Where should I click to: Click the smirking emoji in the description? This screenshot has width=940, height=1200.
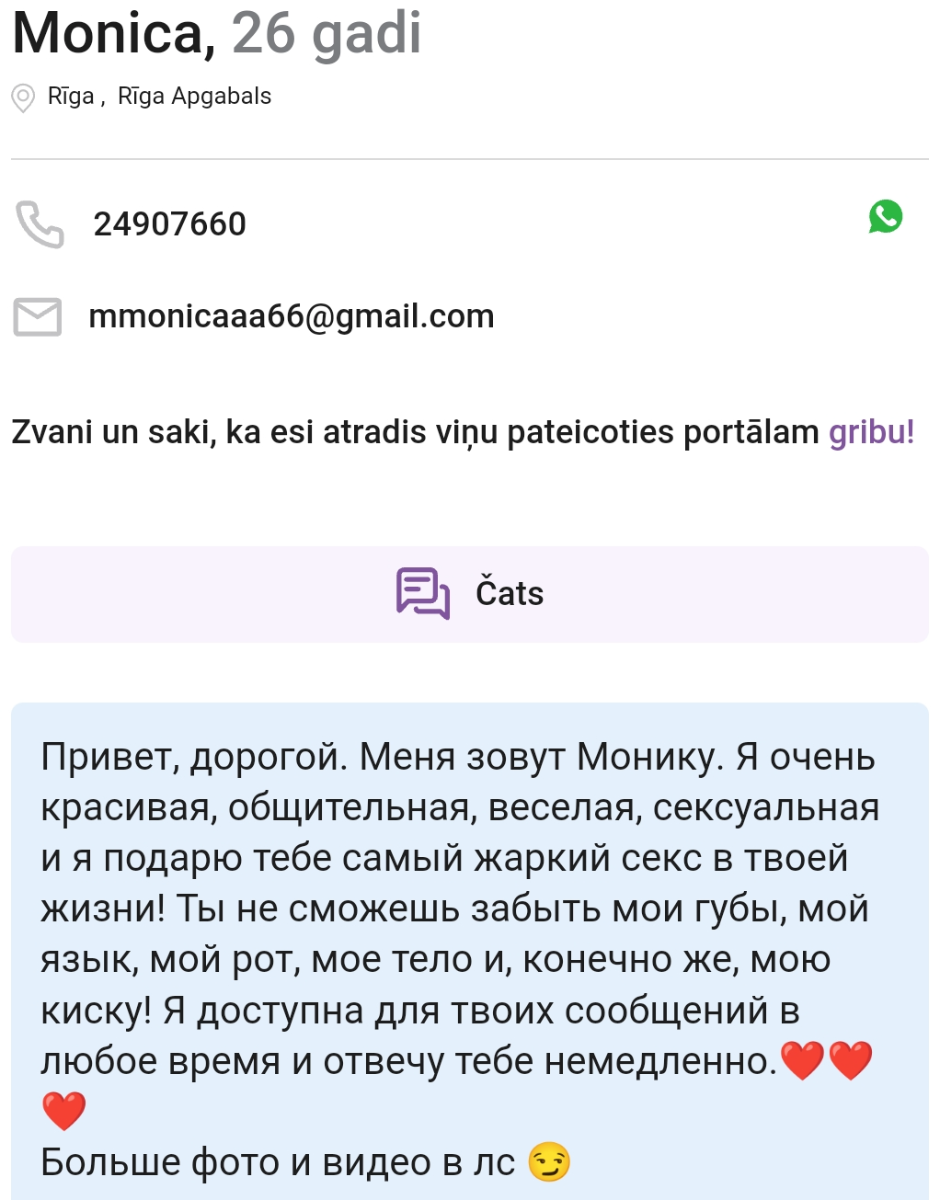(549, 1161)
